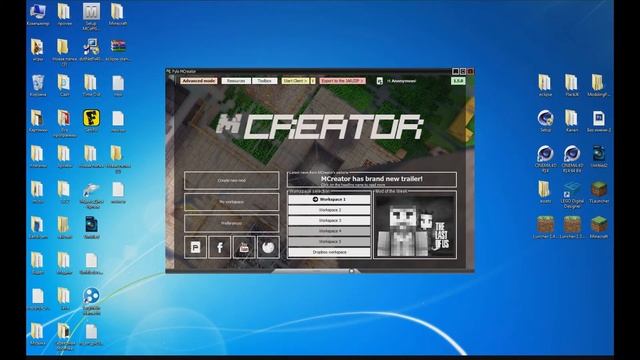Select the eclipse archive icon on desktop

(118, 50)
